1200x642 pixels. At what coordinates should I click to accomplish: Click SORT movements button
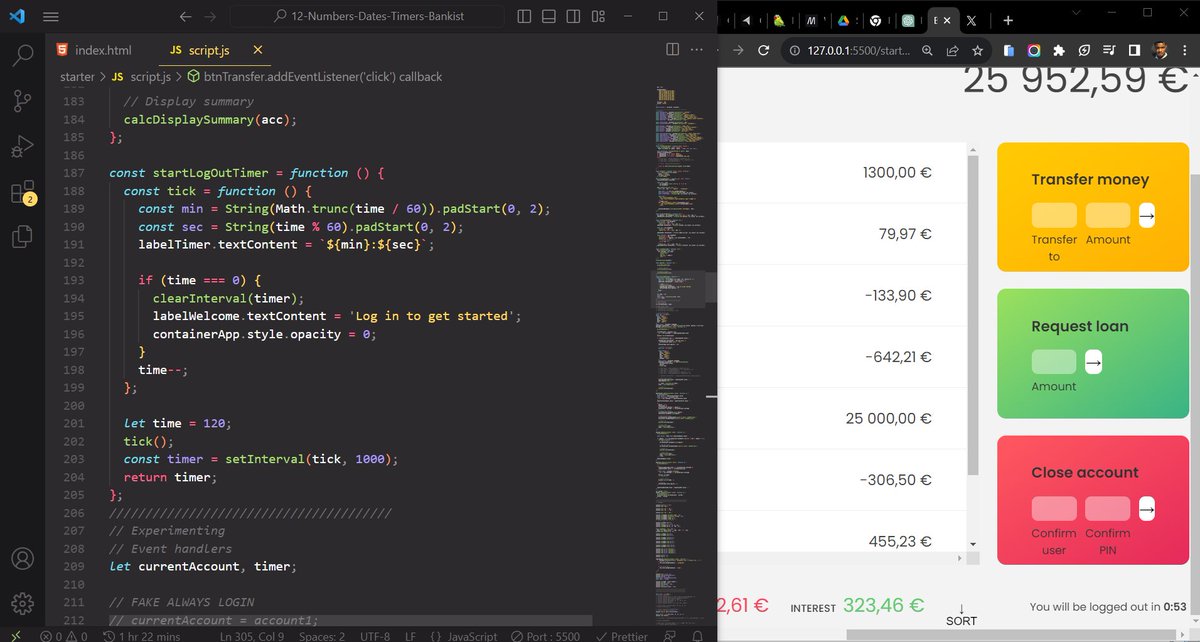pos(961,614)
